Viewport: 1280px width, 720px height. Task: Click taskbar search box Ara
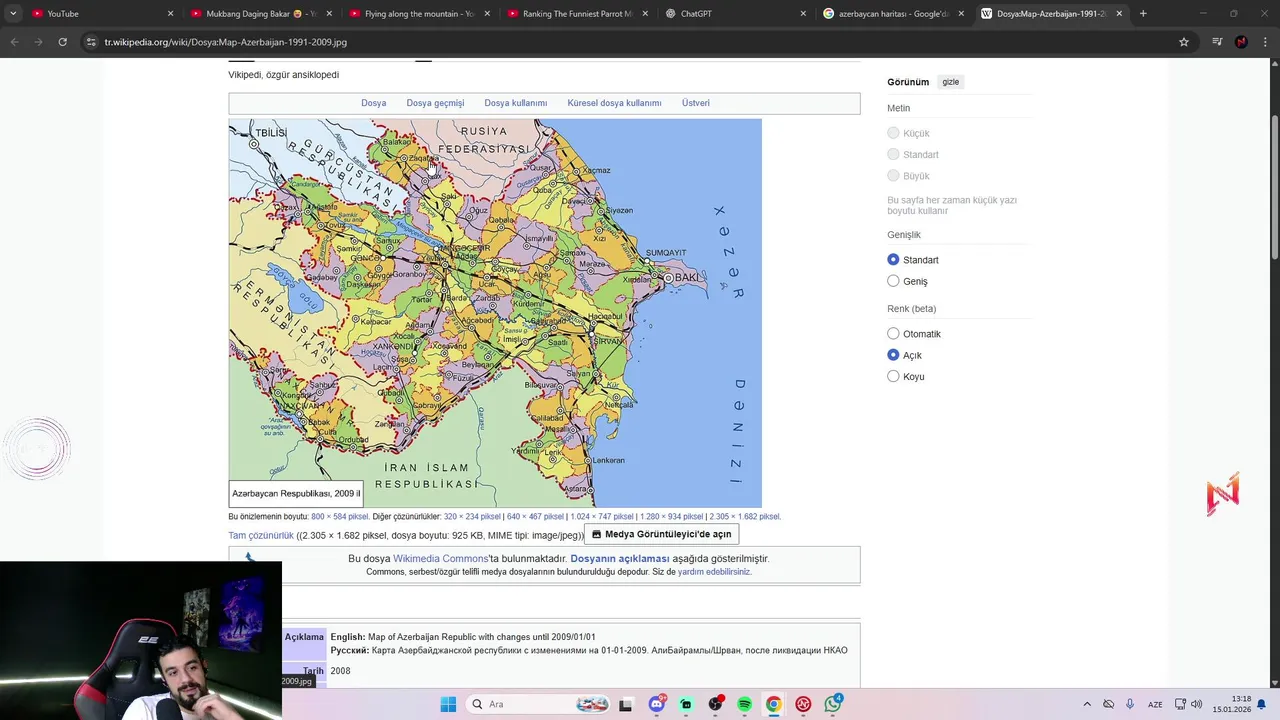pos(540,704)
